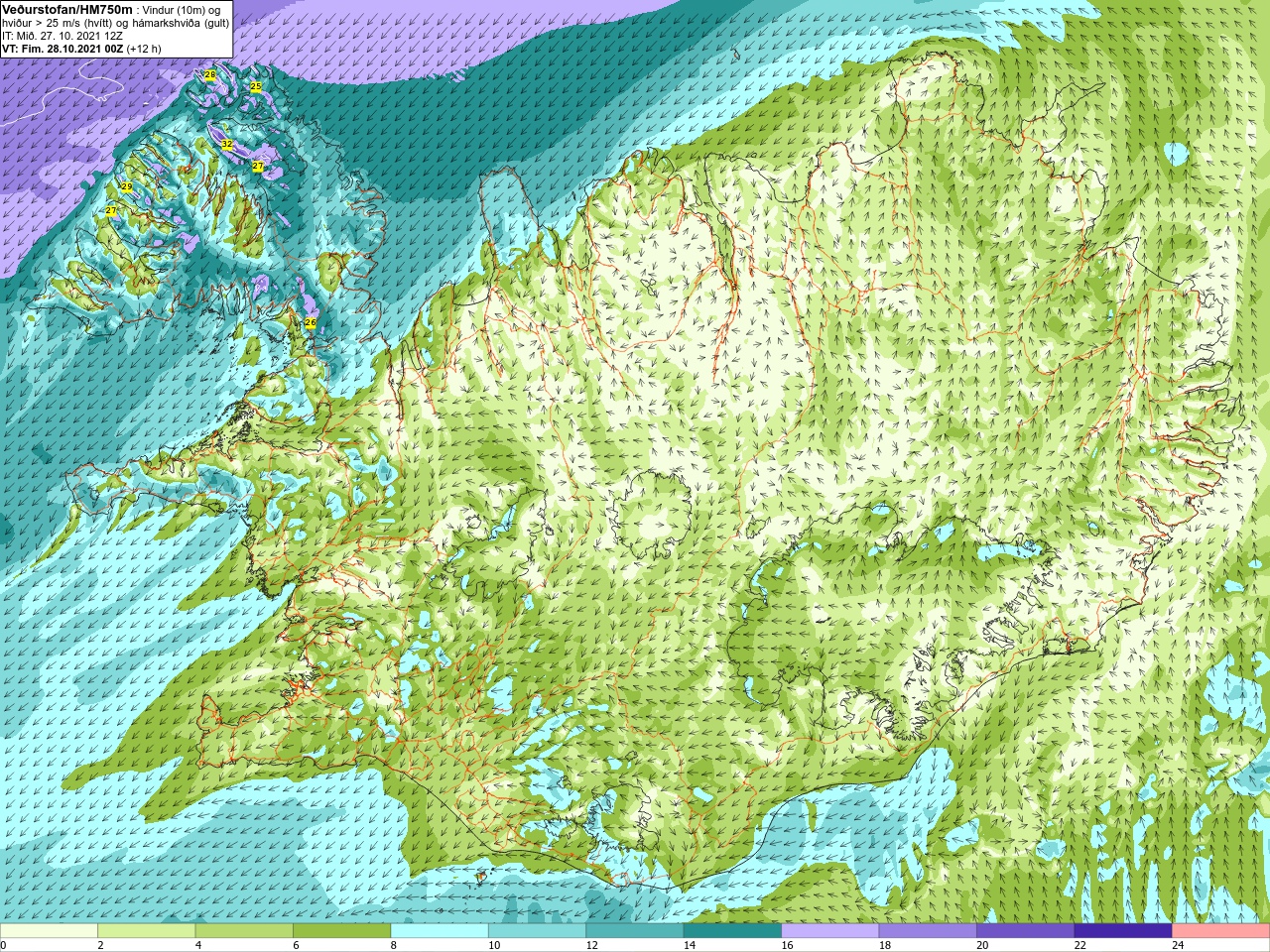Viewport: 1270px width, 952px height.
Task: Select the 10–12 m/s turquoise legend swatch
Action: pyautogui.click(x=538, y=931)
